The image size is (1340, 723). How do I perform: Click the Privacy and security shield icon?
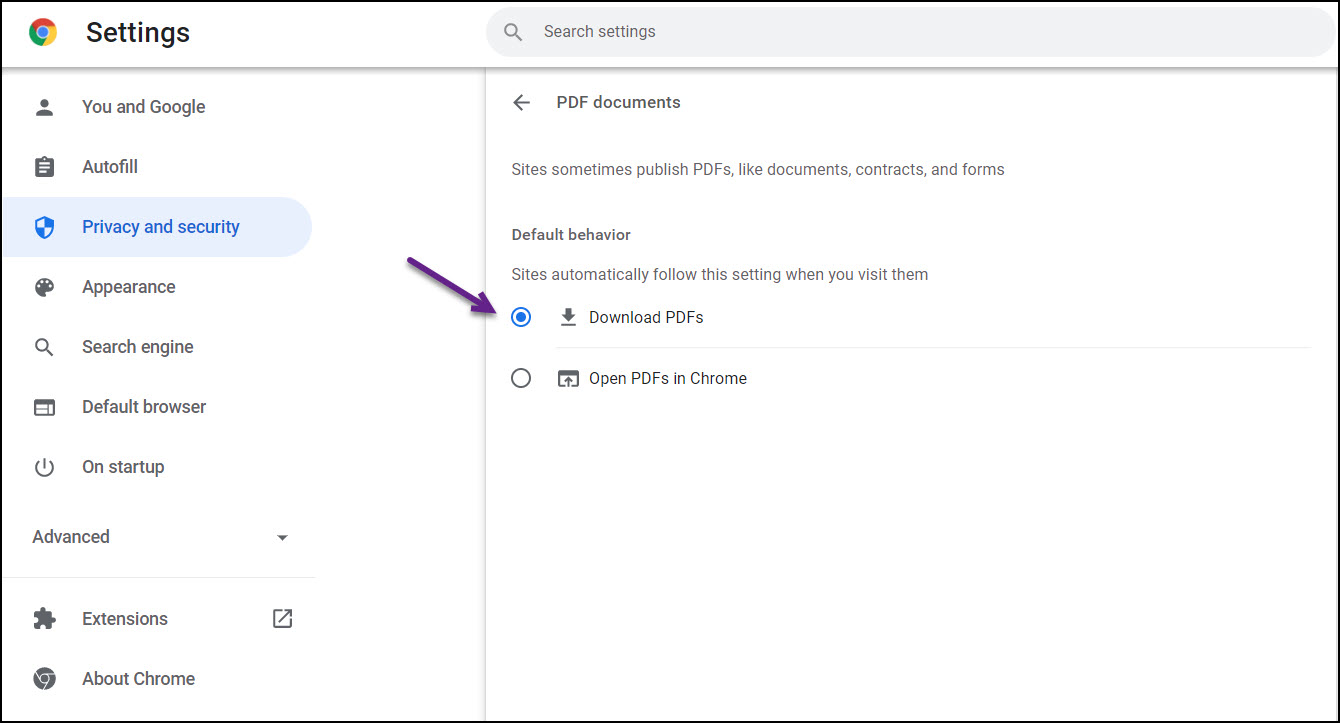44,227
